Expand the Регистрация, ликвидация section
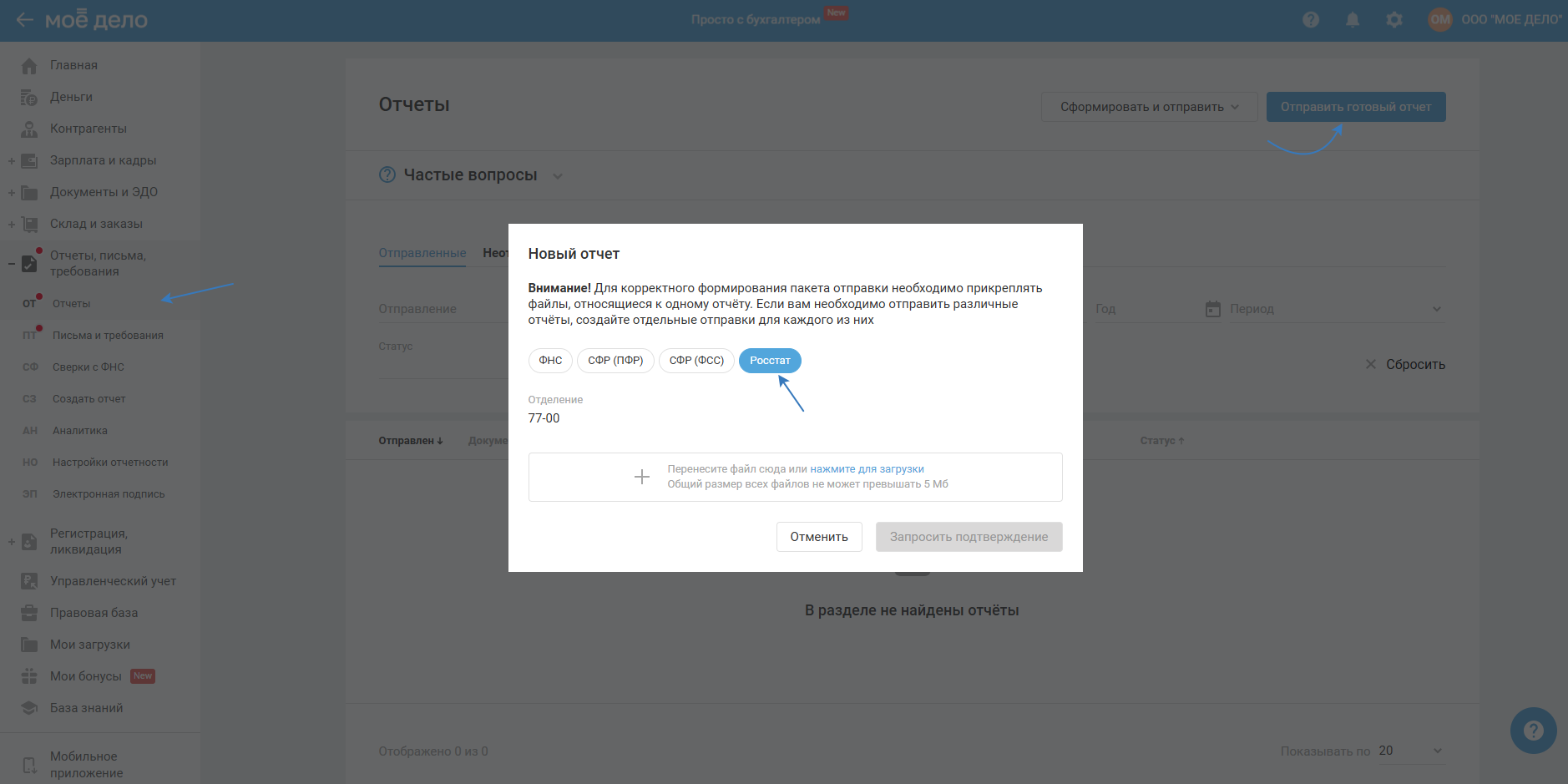This screenshot has height=784, width=1568. pyautogui.click(x=12, y=541)
